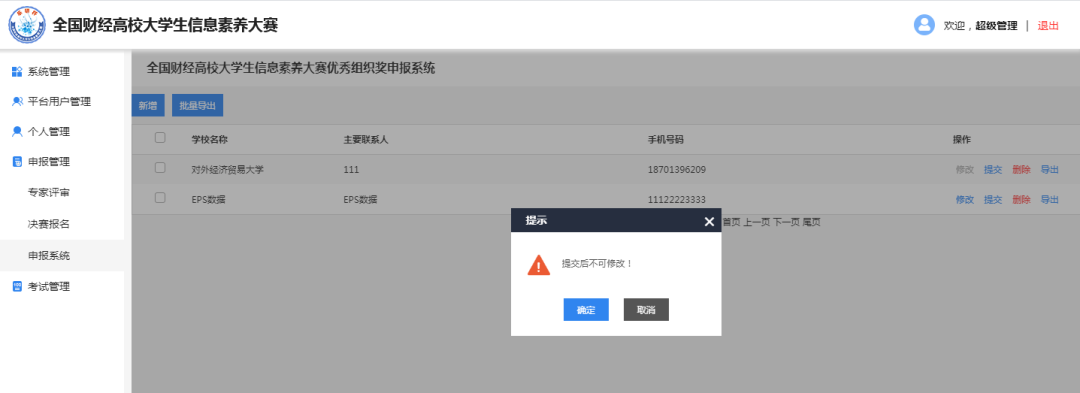Click the 申报管理 sidebar icon
The width and height of the screenshot is (1080, 393).
(17, 162)
